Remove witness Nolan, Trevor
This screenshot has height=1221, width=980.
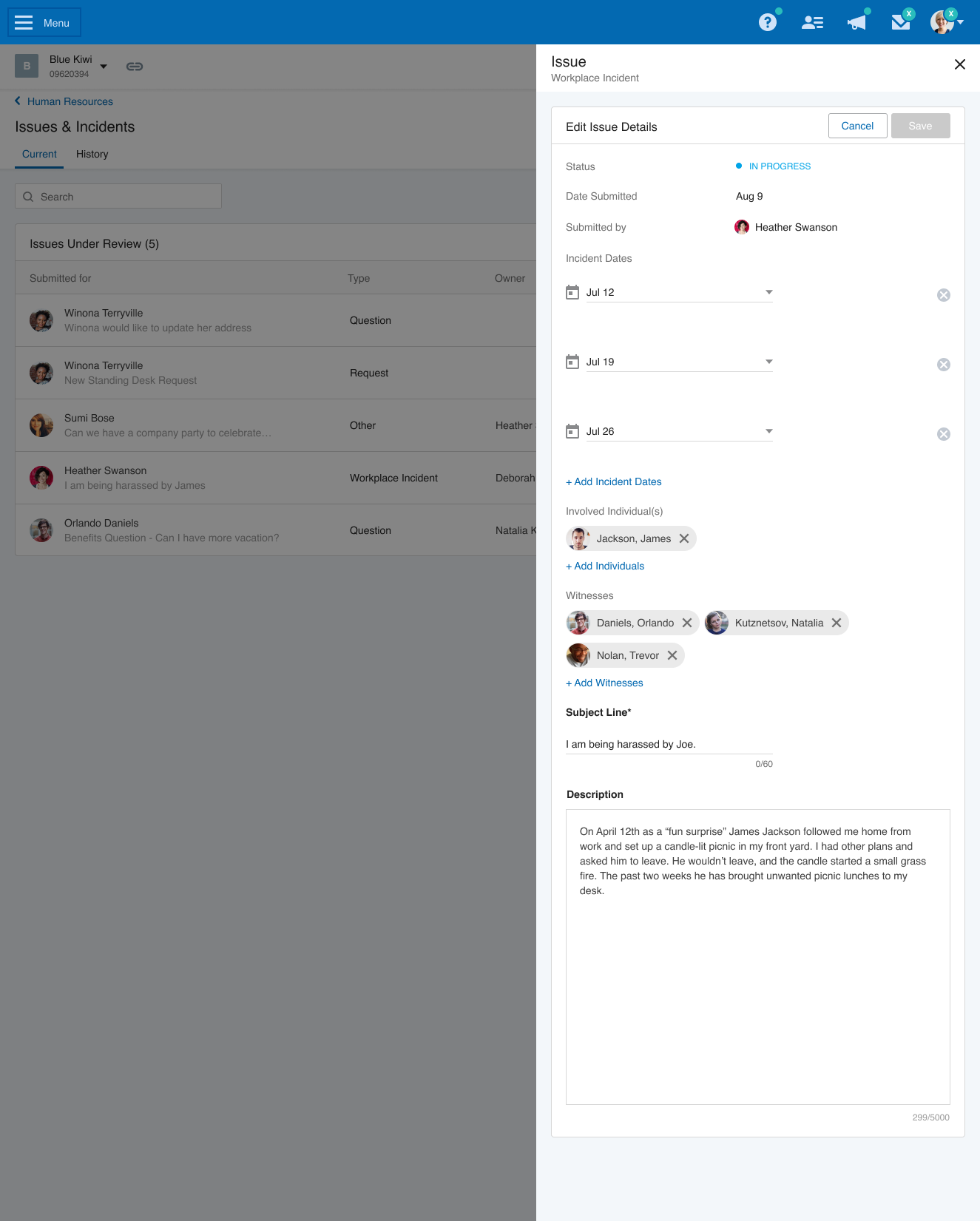[x=672, y=655]
